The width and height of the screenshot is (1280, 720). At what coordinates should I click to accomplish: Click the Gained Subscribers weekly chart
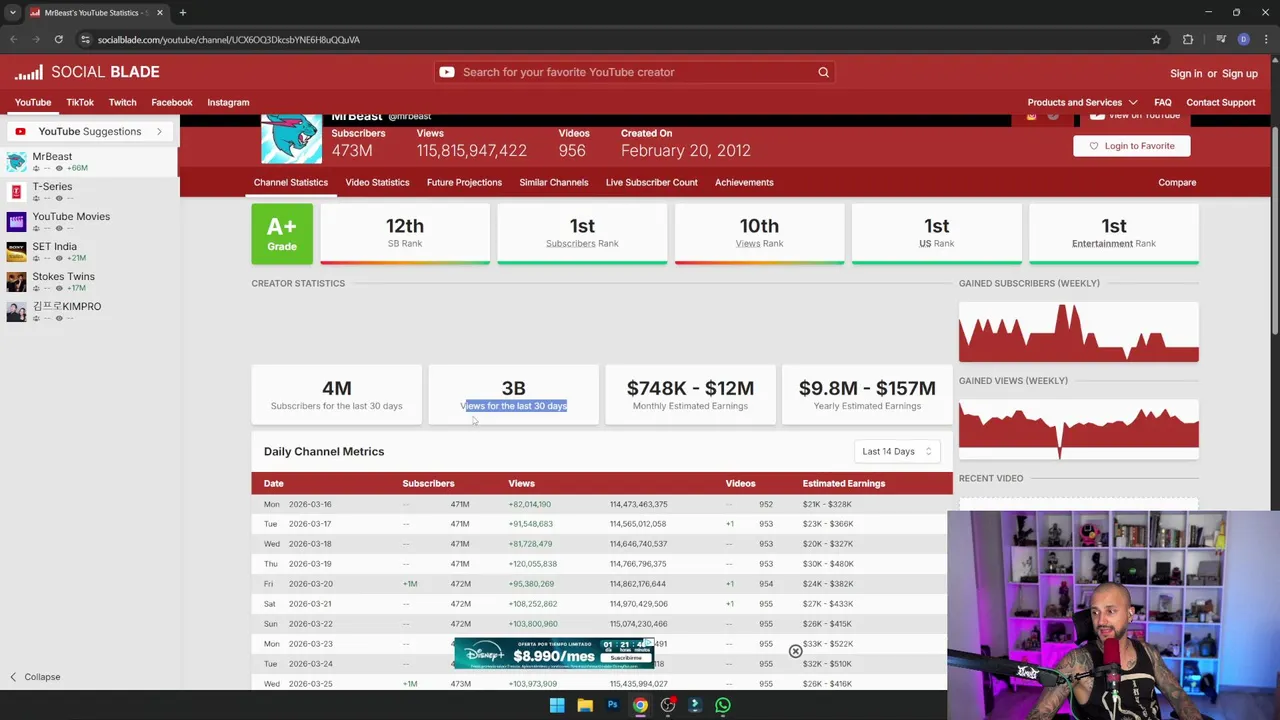click(x=1078, y=332)
